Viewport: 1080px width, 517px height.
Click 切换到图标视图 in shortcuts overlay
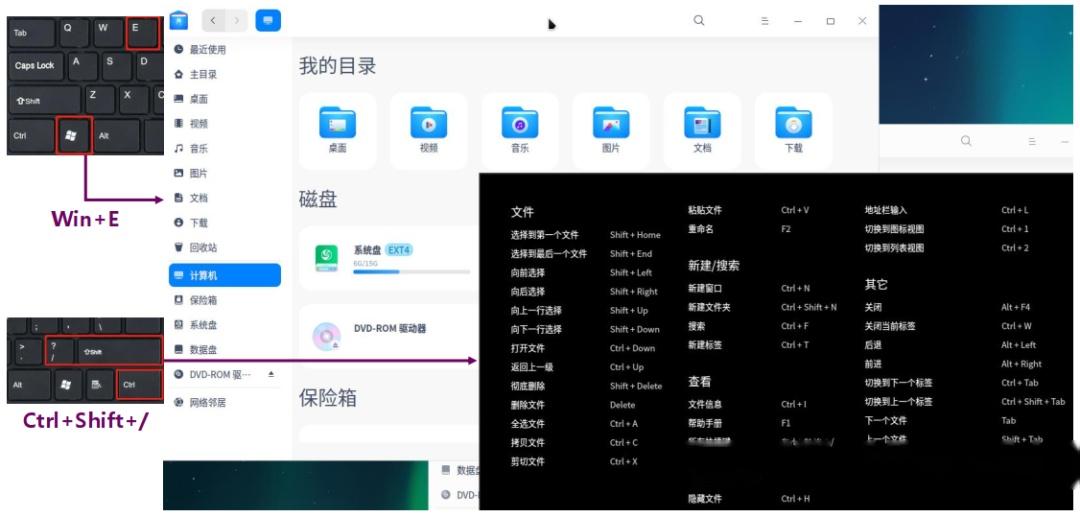tap(894, 229)
